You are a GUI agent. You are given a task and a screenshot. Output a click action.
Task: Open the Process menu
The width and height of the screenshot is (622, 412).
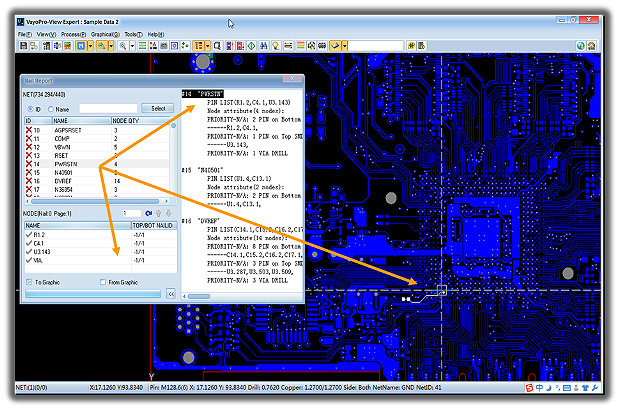pyautogui.click(x=72, y=34)
